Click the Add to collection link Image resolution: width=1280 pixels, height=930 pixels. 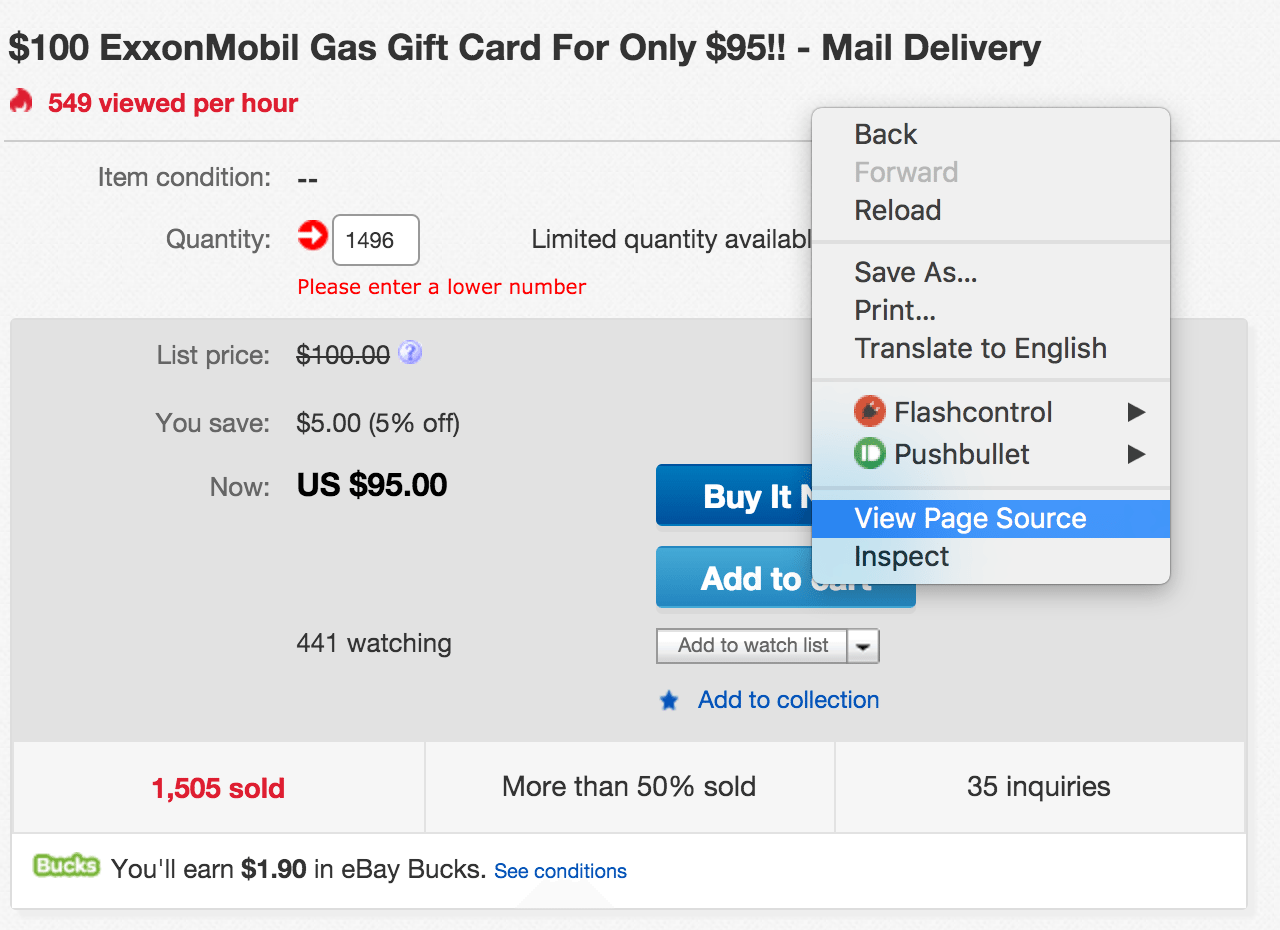point(788,700)
